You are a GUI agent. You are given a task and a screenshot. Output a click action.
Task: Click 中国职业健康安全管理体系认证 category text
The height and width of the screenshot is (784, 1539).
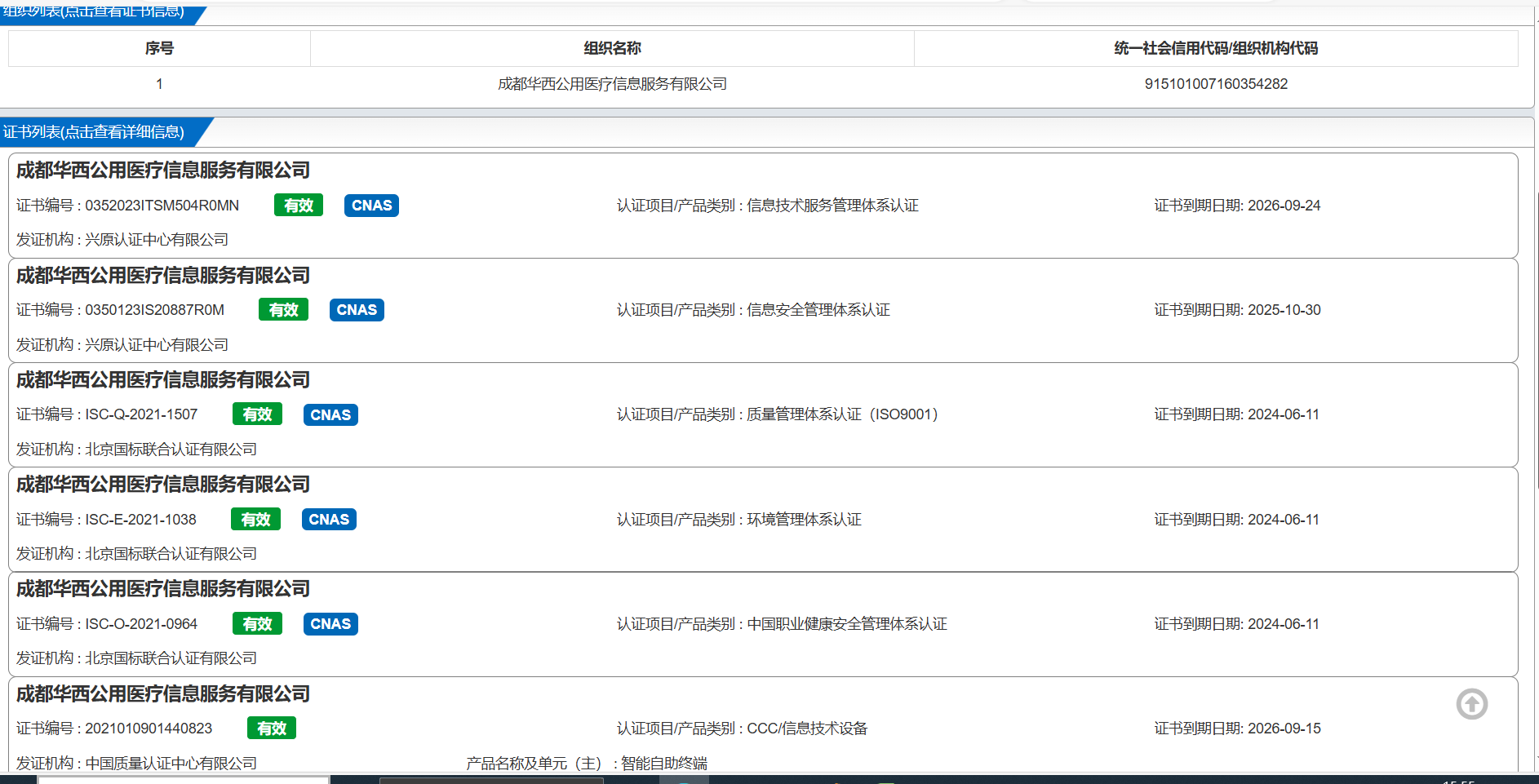pyautogui.click(x=847, y=624)
